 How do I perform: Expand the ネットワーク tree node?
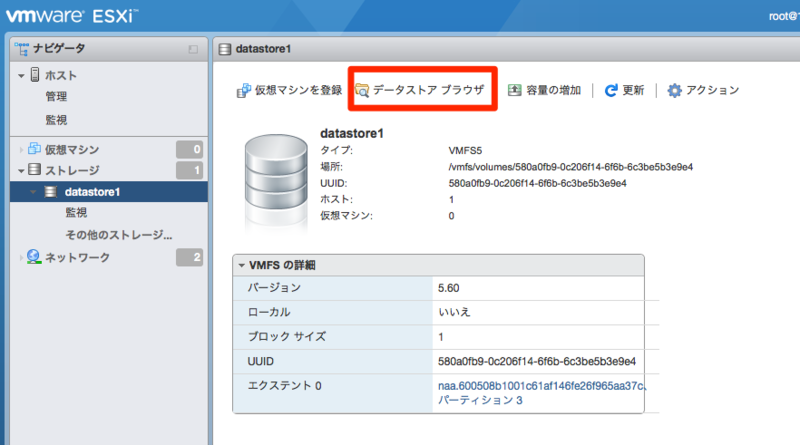coord(21,258)
